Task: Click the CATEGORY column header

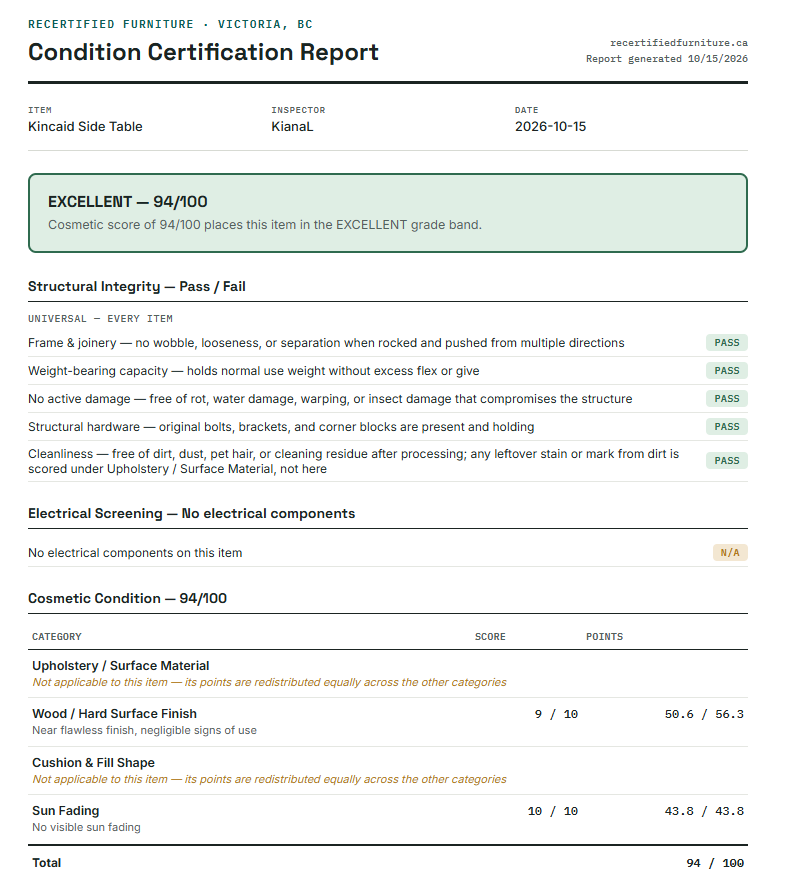Action: tap(57, 637)
